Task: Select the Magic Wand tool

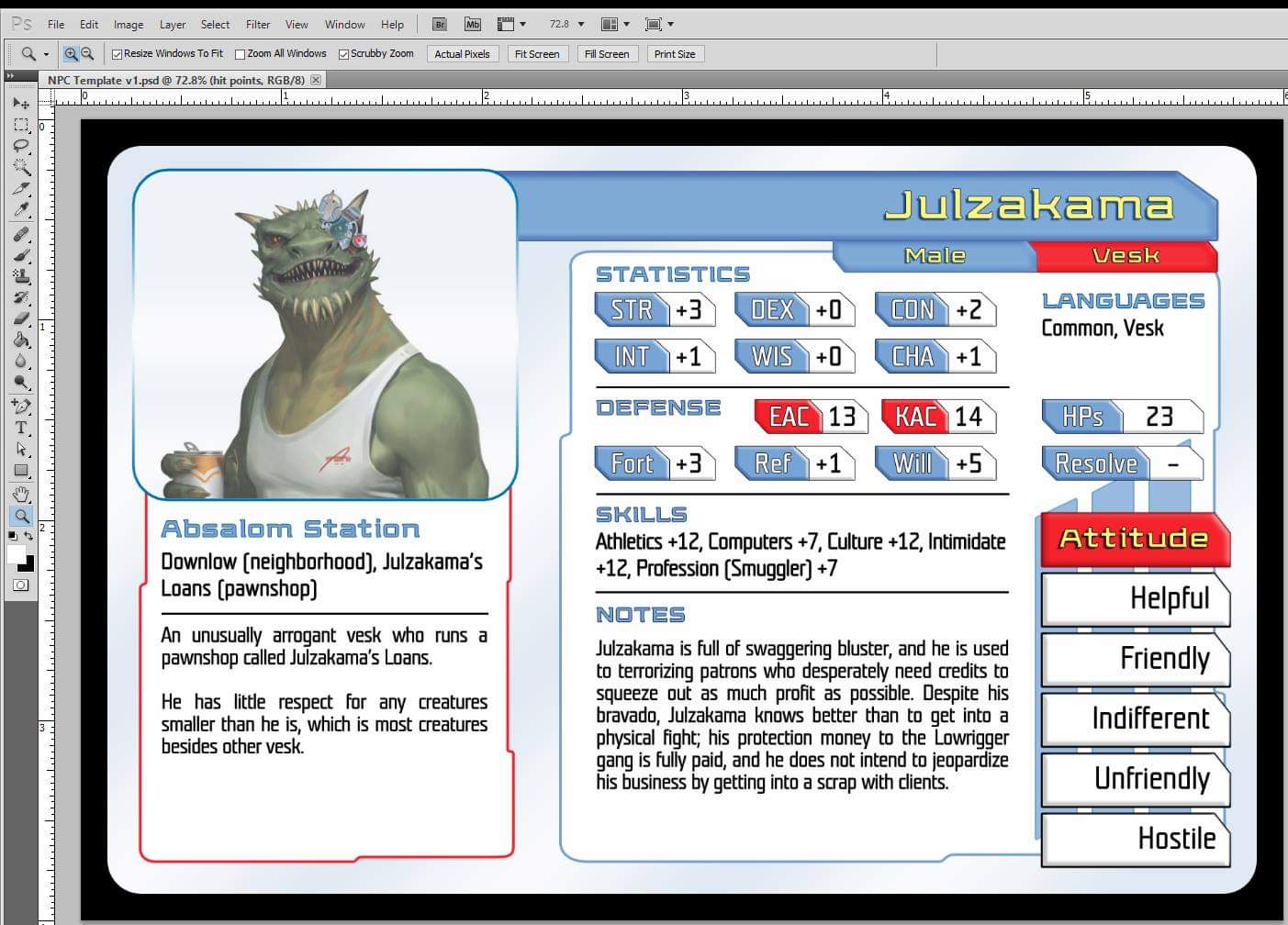Action: pos(21,167)
